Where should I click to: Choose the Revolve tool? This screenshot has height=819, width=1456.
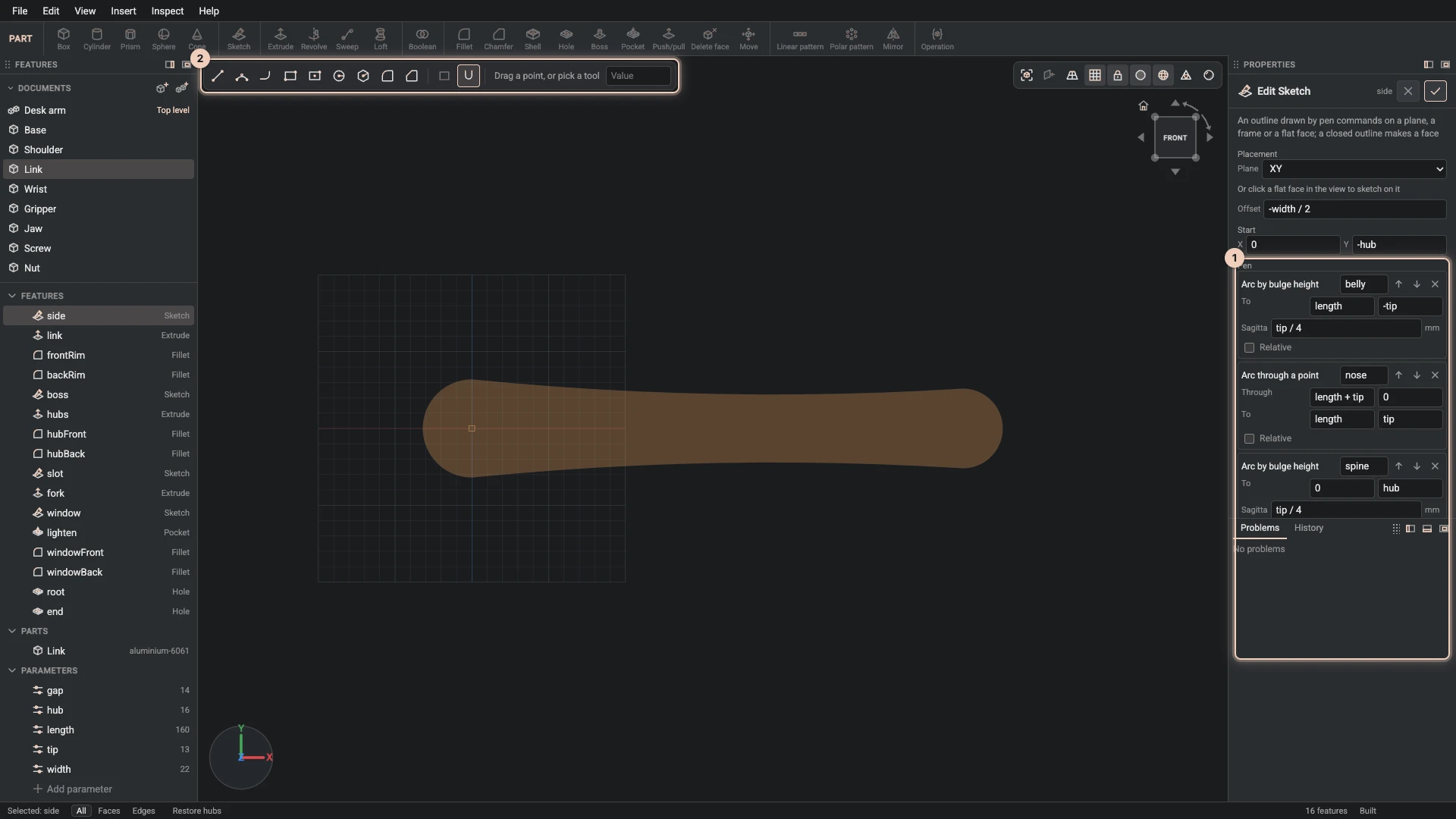point(314,39)
